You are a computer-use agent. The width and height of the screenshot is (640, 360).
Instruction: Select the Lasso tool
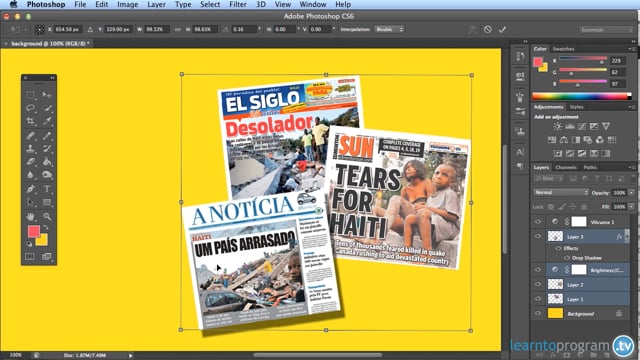31,108
